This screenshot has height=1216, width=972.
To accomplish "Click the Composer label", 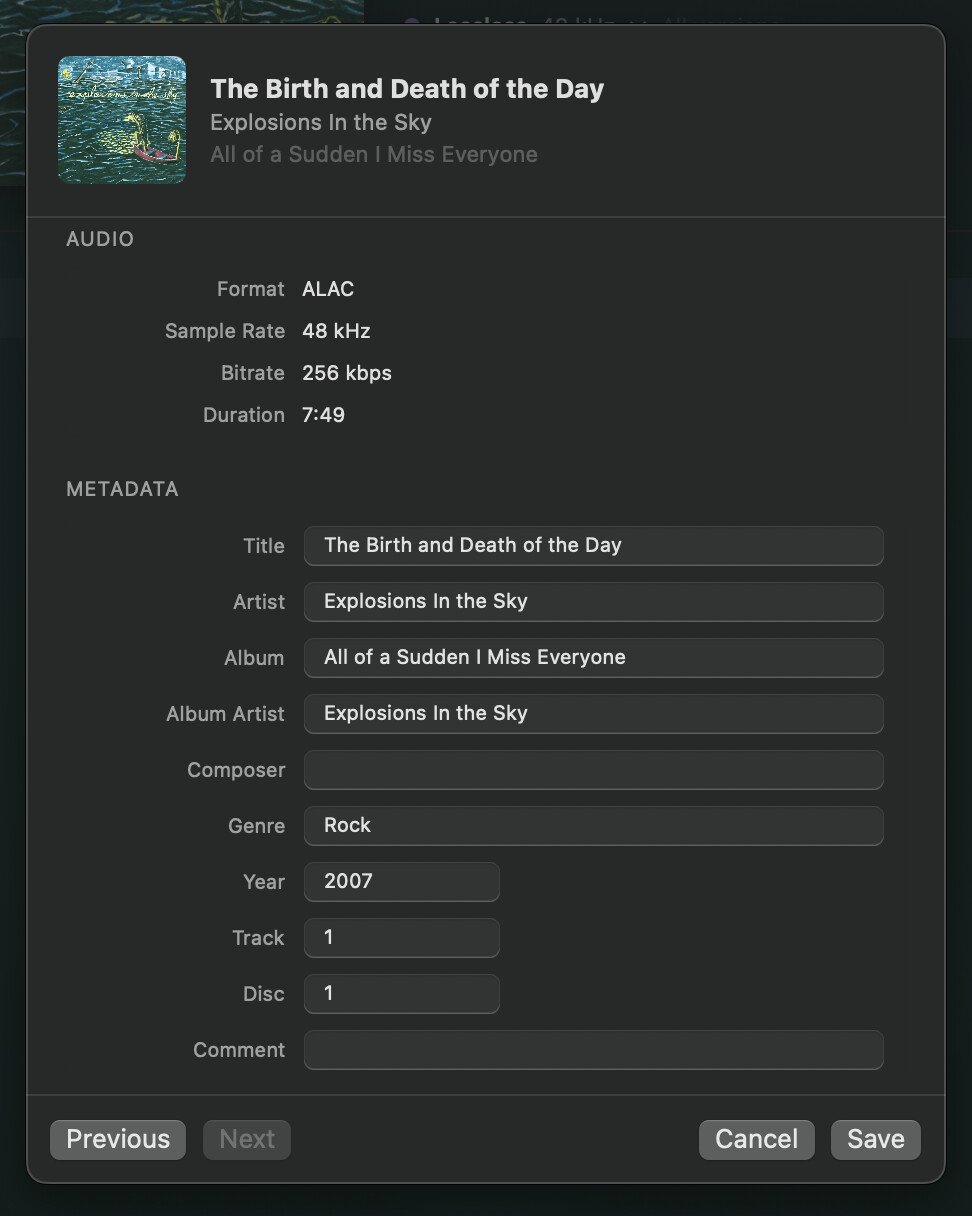I will point(236,770).
